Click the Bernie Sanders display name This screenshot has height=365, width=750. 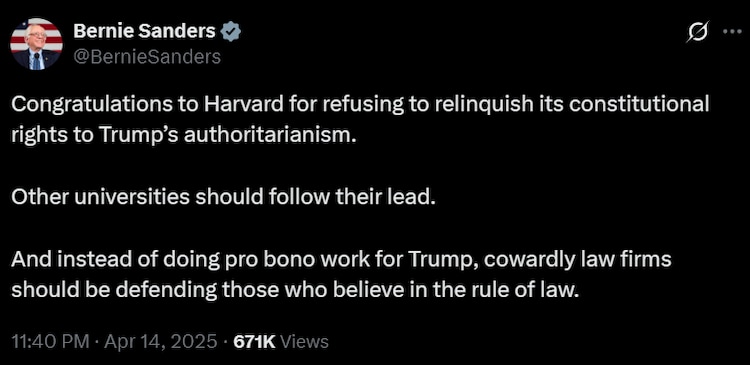coord(144,32)
